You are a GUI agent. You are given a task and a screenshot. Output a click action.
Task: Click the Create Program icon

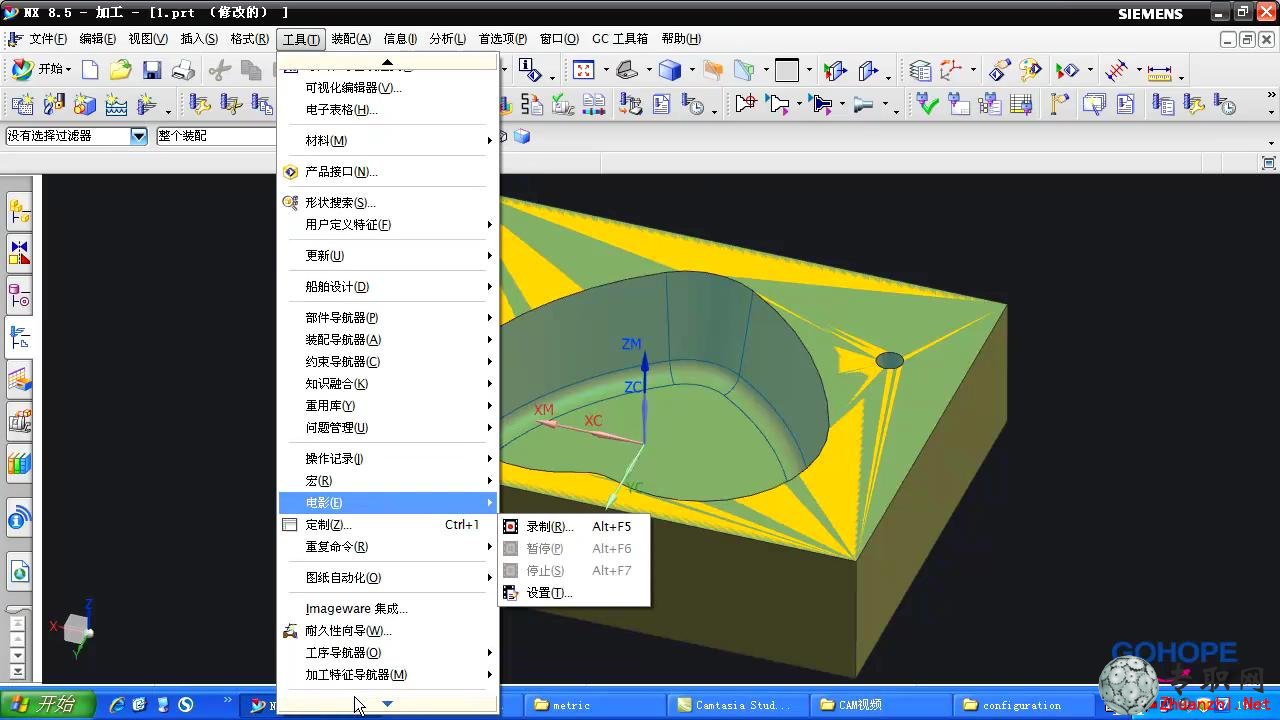pyautogui.click(x=22, y=104)
